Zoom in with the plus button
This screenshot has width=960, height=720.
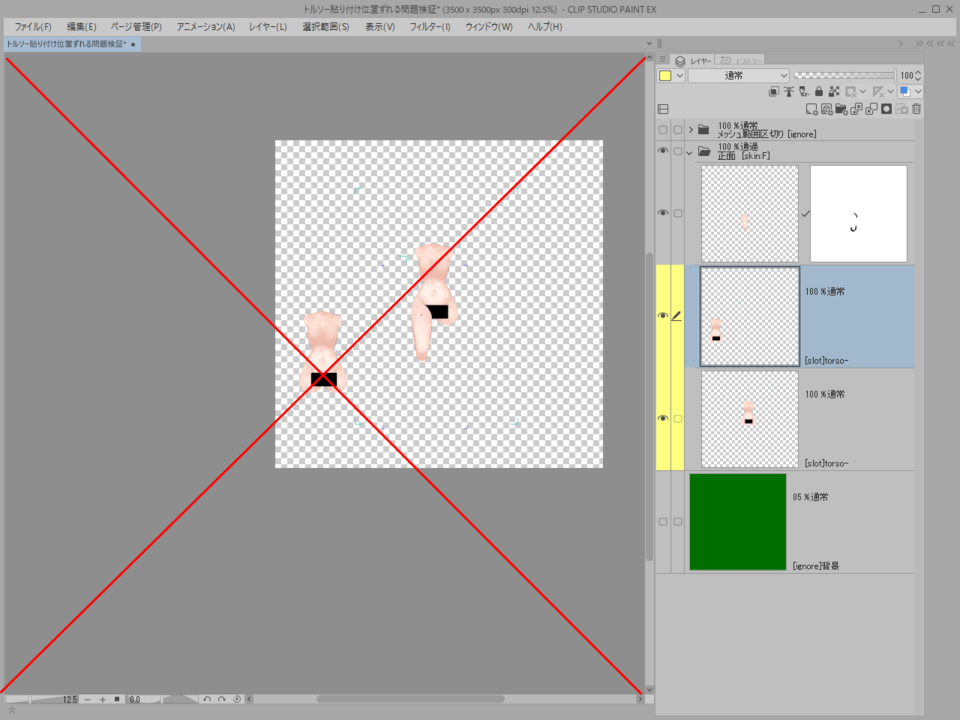point(102,700)
